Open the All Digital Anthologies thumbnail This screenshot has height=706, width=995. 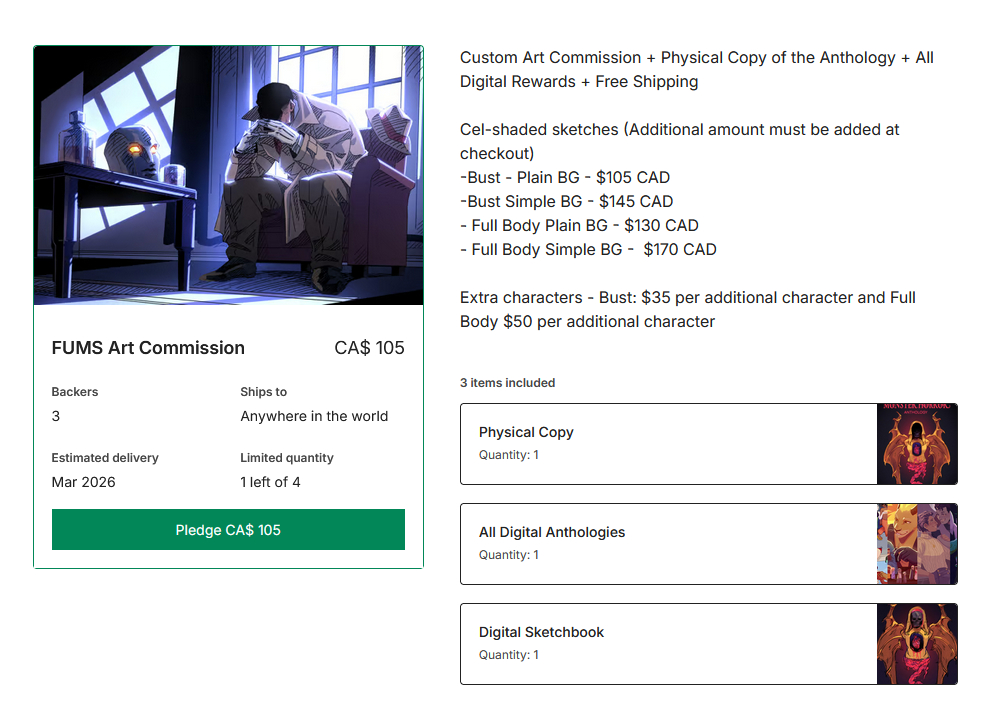pyautogui.click(x=917, y=544)
